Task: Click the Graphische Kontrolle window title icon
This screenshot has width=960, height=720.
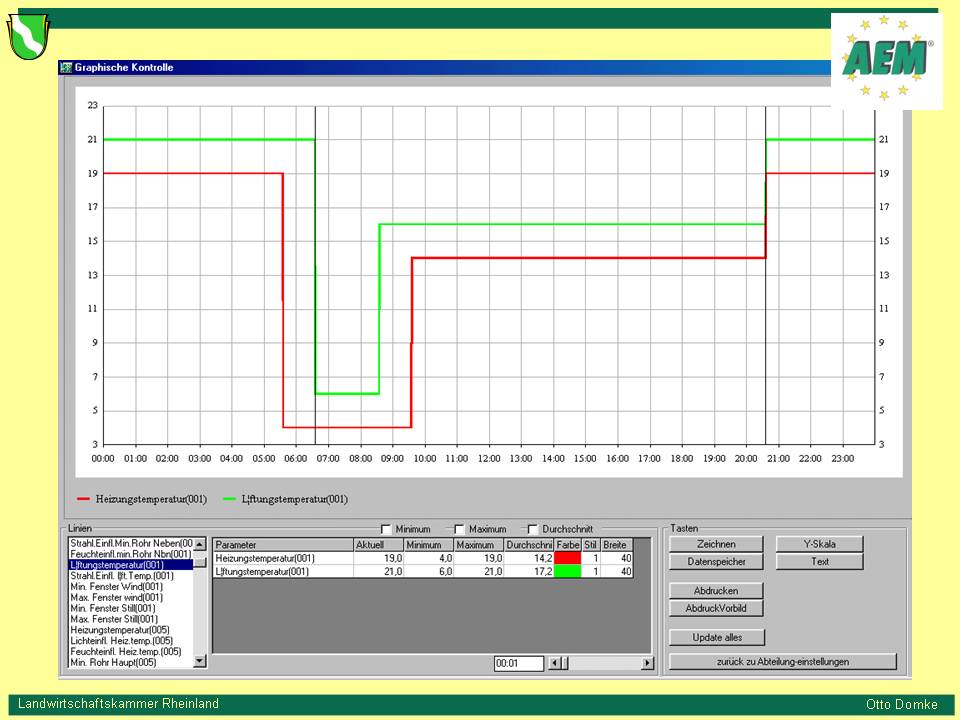Action: coord(67,68)
